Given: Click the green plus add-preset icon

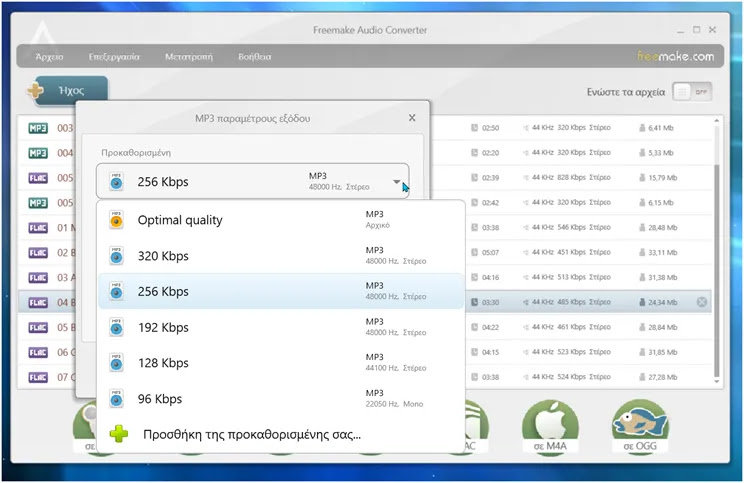Looking at the screenshot, I should [x=119, y=434].
